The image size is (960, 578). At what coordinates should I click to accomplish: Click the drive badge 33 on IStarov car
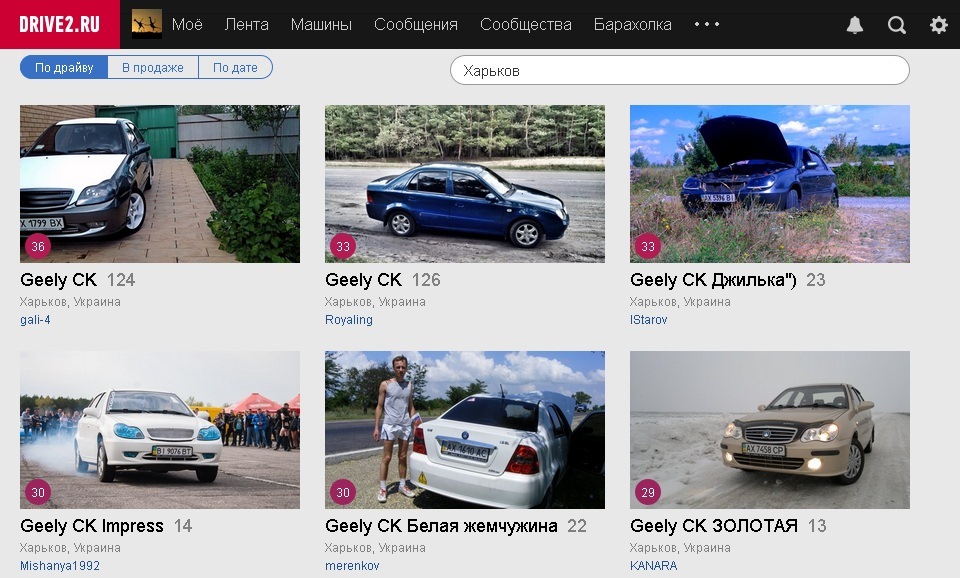pyautogui.click(x=648, y=246)
